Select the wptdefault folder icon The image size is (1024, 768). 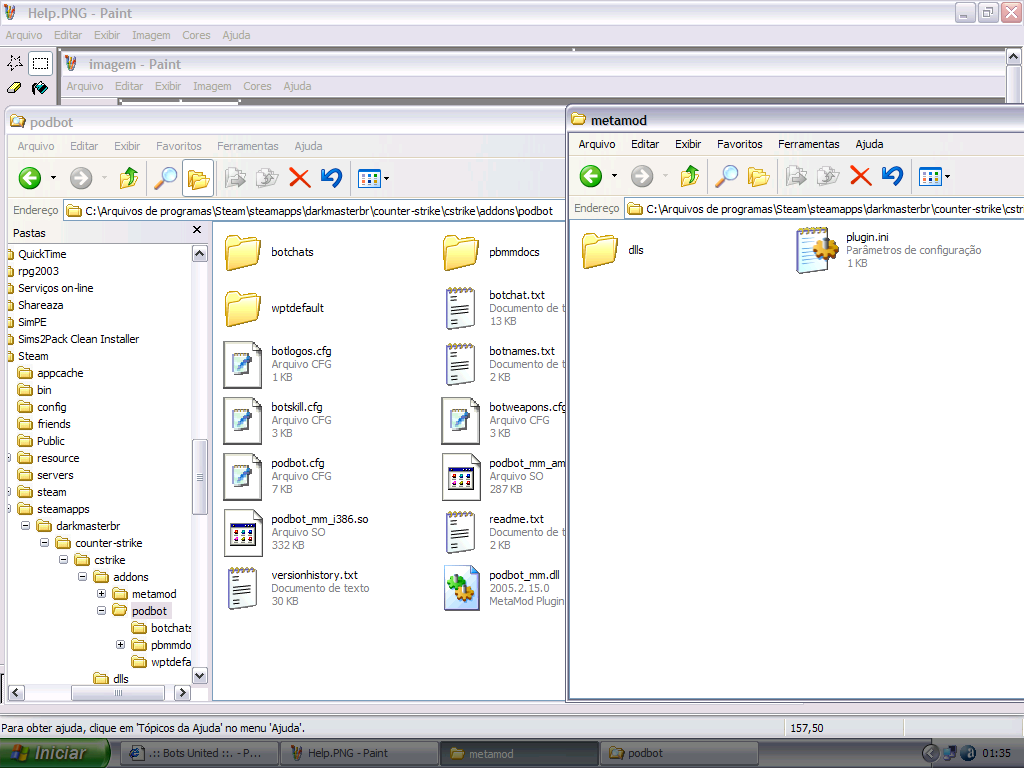coord(243,309)
